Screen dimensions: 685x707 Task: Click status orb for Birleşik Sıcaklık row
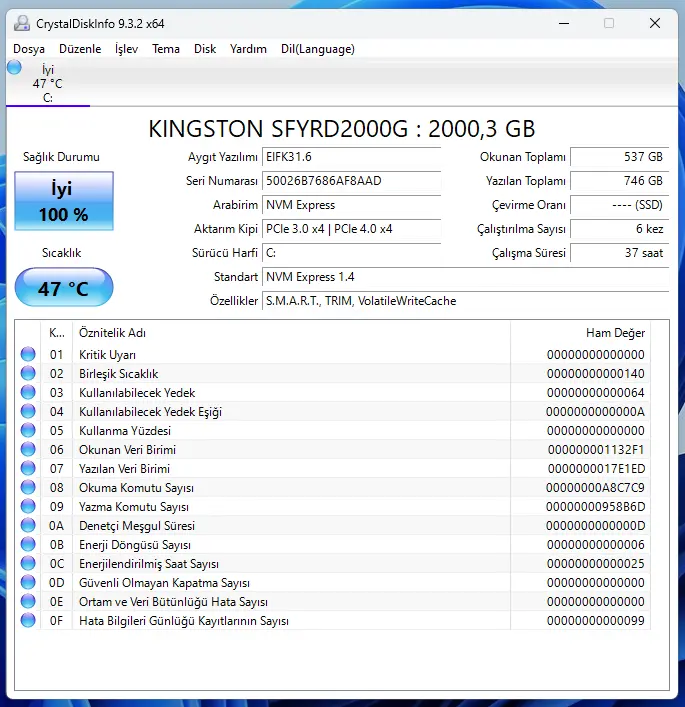click(28, 373)
